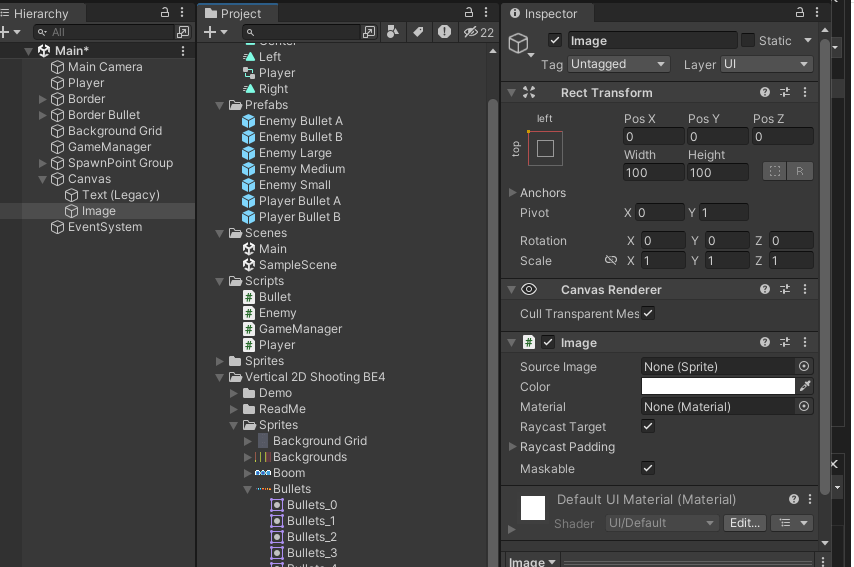The height and width of the screenshot is (567, 854).
Task: Disable the Image component checkbox
Action: coord(548,342)
